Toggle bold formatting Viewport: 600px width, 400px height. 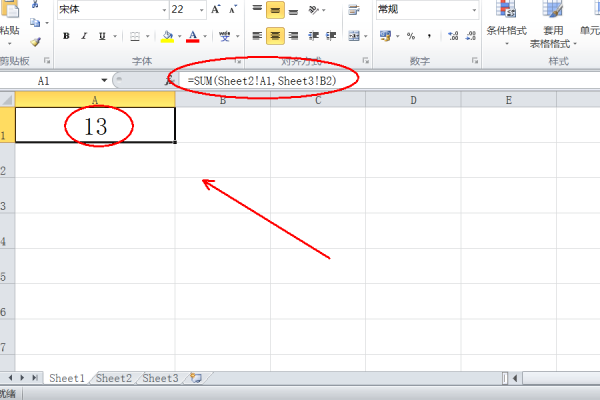67,36
